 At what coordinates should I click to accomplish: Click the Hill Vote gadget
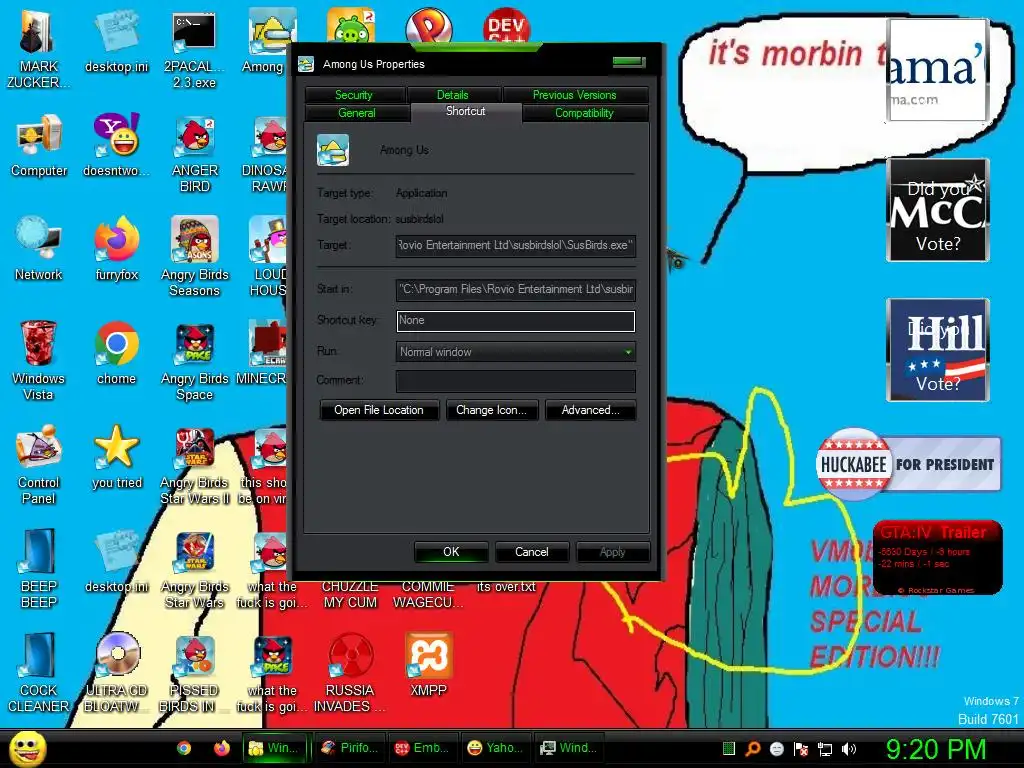pos(938,350)
